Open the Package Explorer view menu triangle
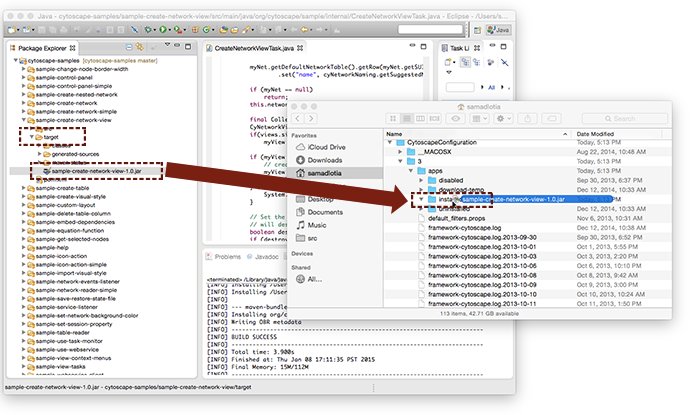Image resolution: width=691 pixels, height=415 pixels. (167, 45)
